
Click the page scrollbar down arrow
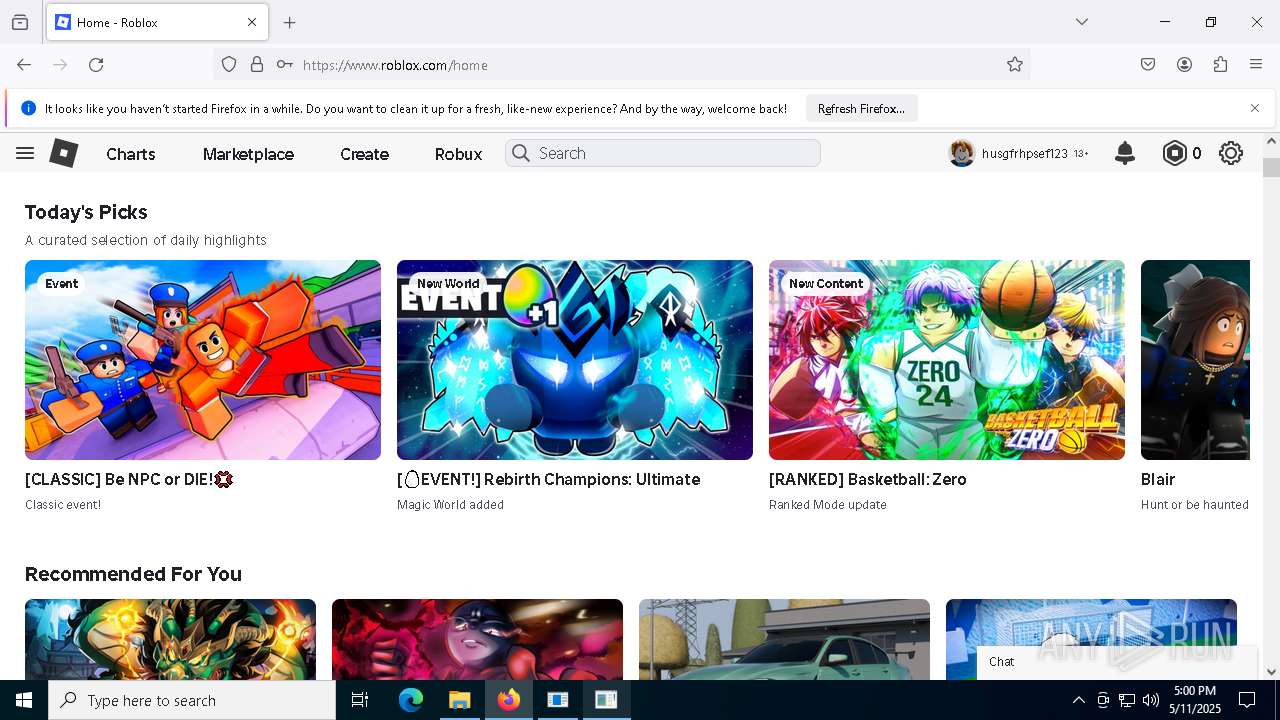pos(1271,672)
